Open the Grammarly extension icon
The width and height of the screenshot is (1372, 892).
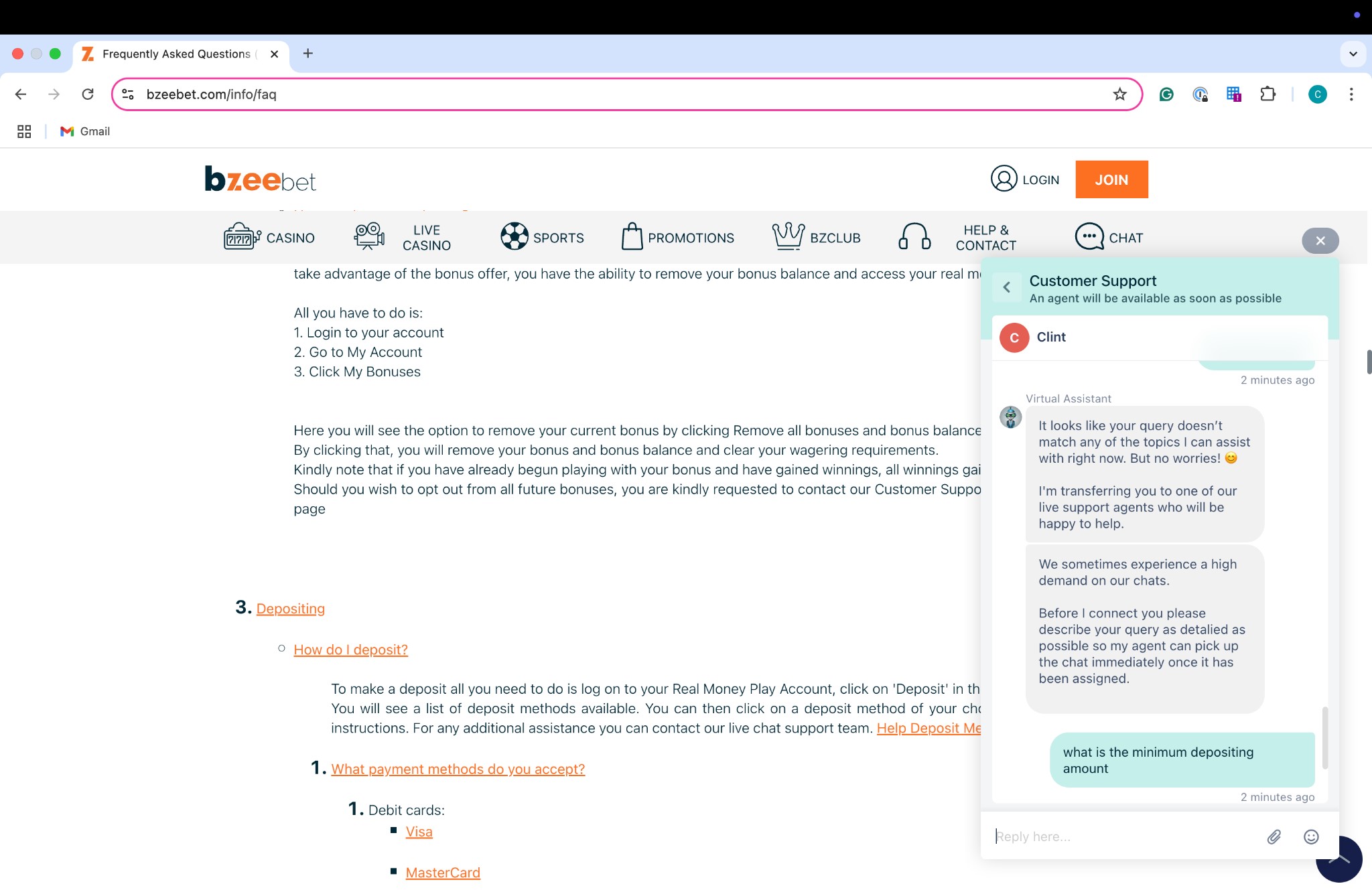(x=1166, y=94)
